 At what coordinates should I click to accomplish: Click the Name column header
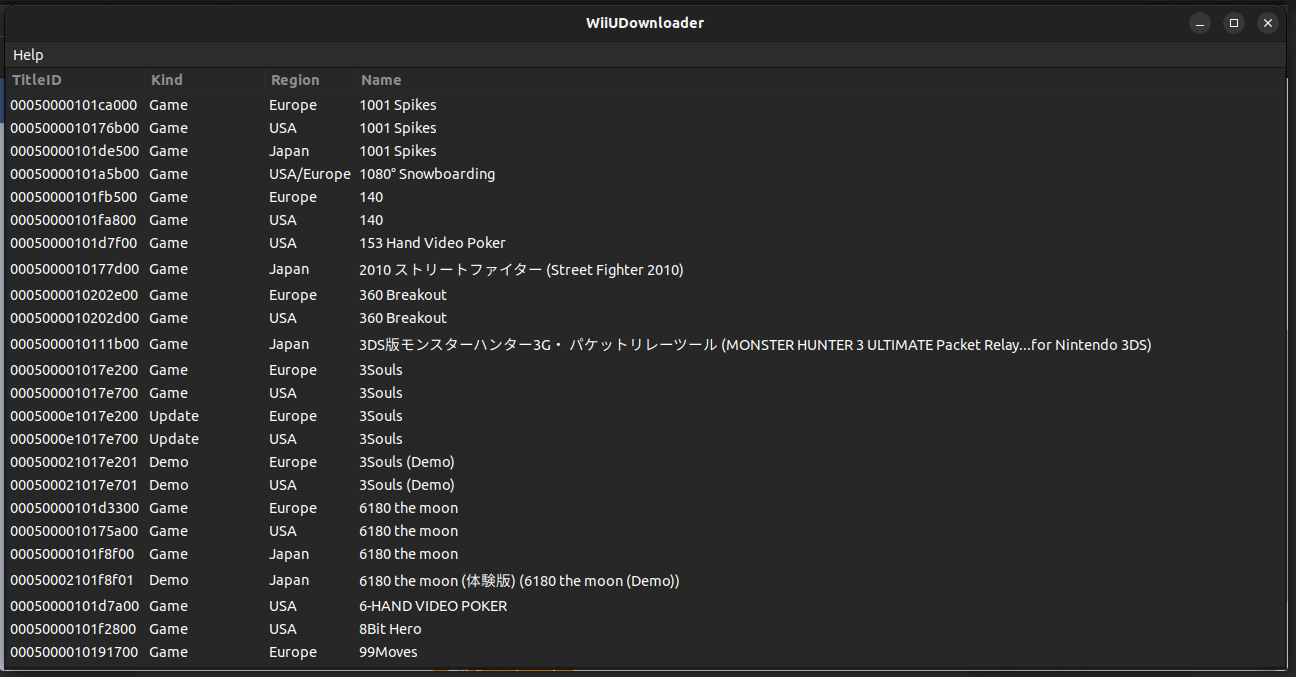point(381,80)
